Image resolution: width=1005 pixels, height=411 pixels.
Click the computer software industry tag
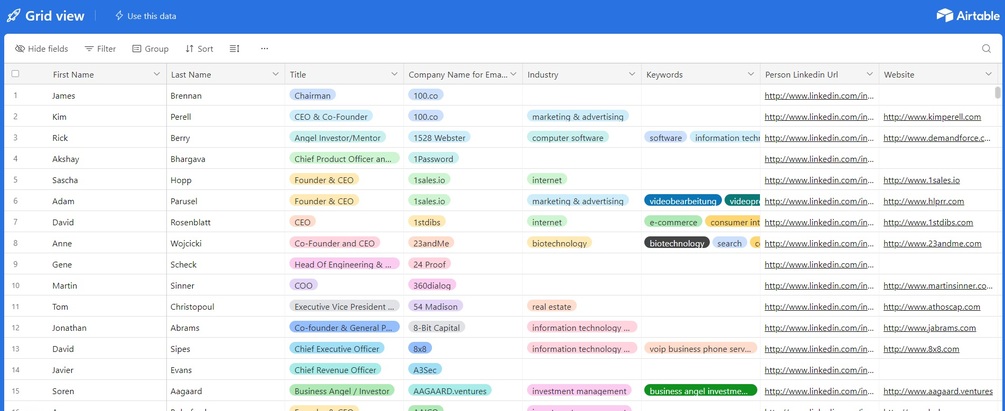pyautogui.click(x=568, y=138)
